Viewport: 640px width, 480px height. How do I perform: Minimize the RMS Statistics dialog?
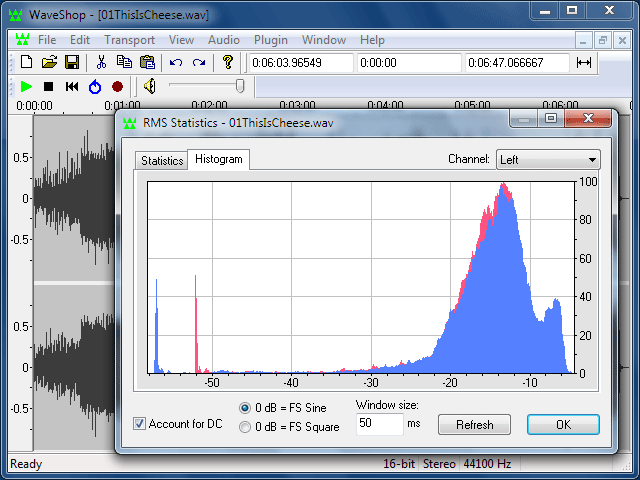click(524, 119)
